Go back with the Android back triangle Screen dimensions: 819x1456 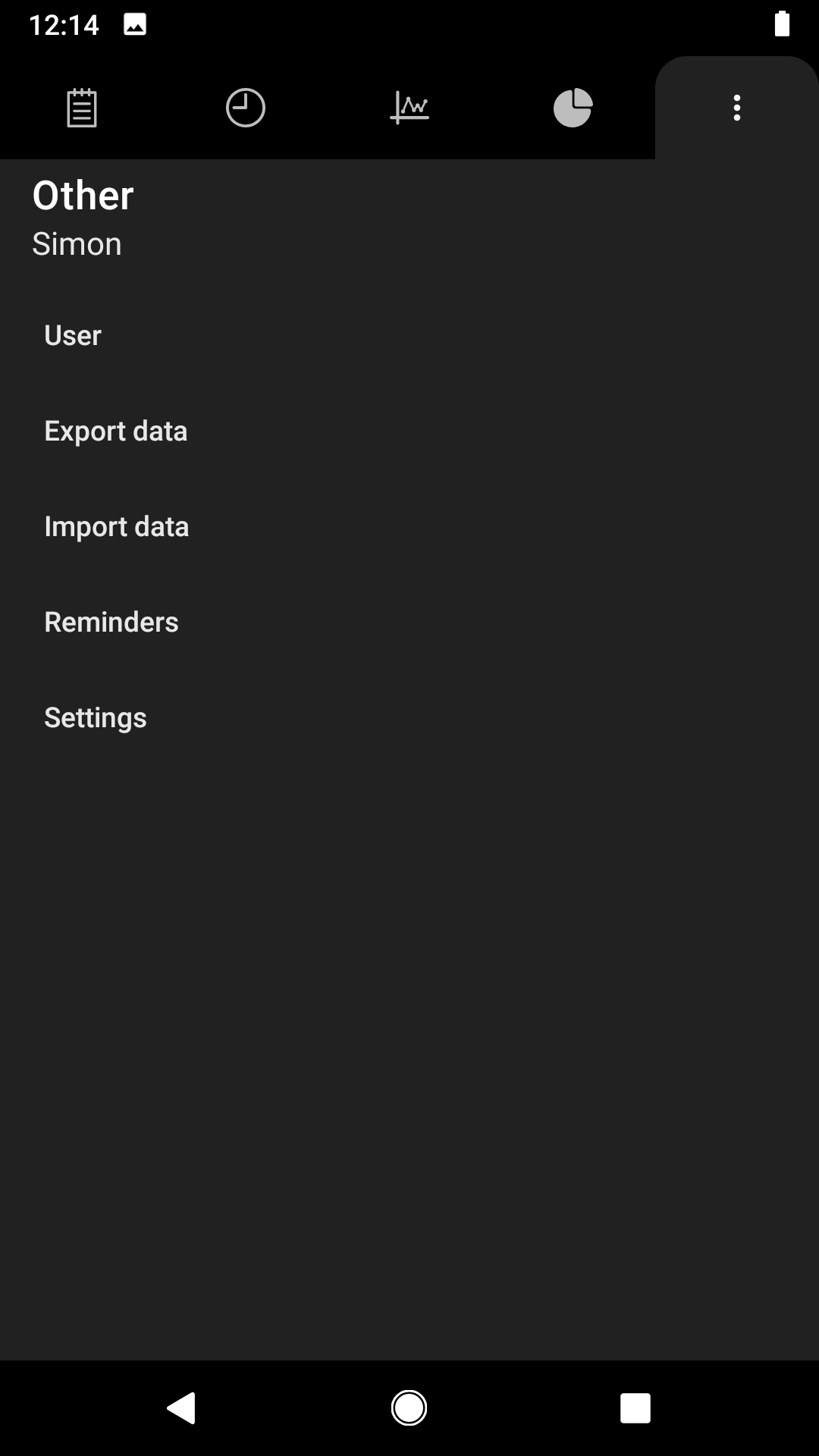tap(182, 1408)
